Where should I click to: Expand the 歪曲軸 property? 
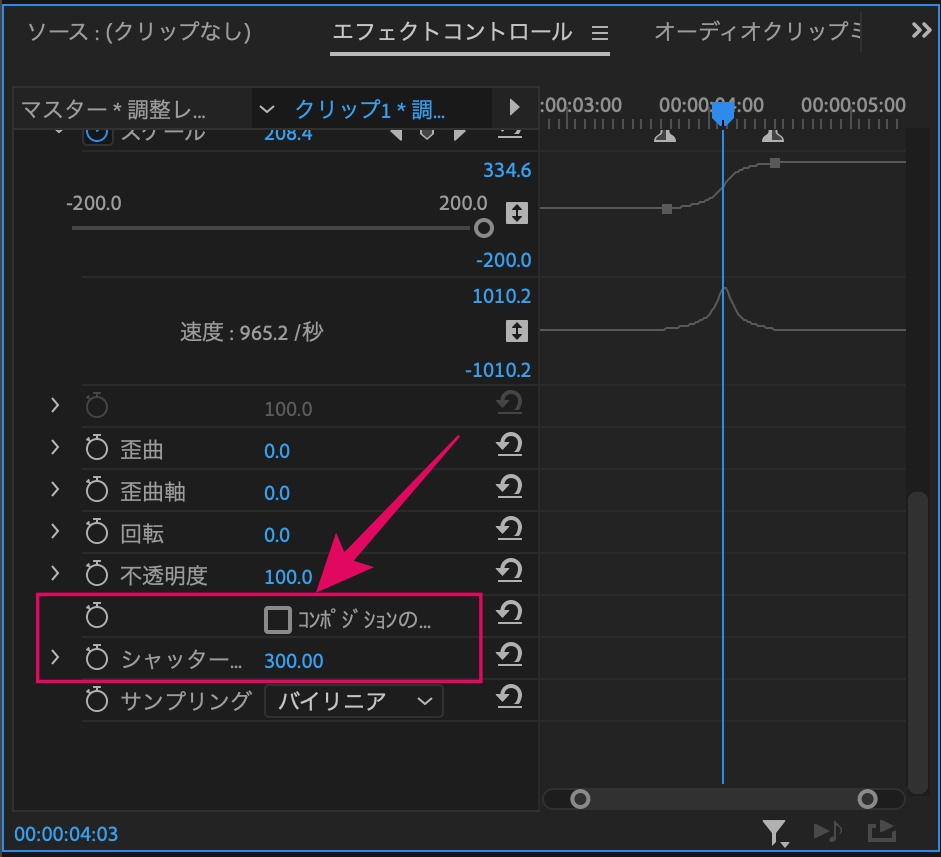click(55, 489)
